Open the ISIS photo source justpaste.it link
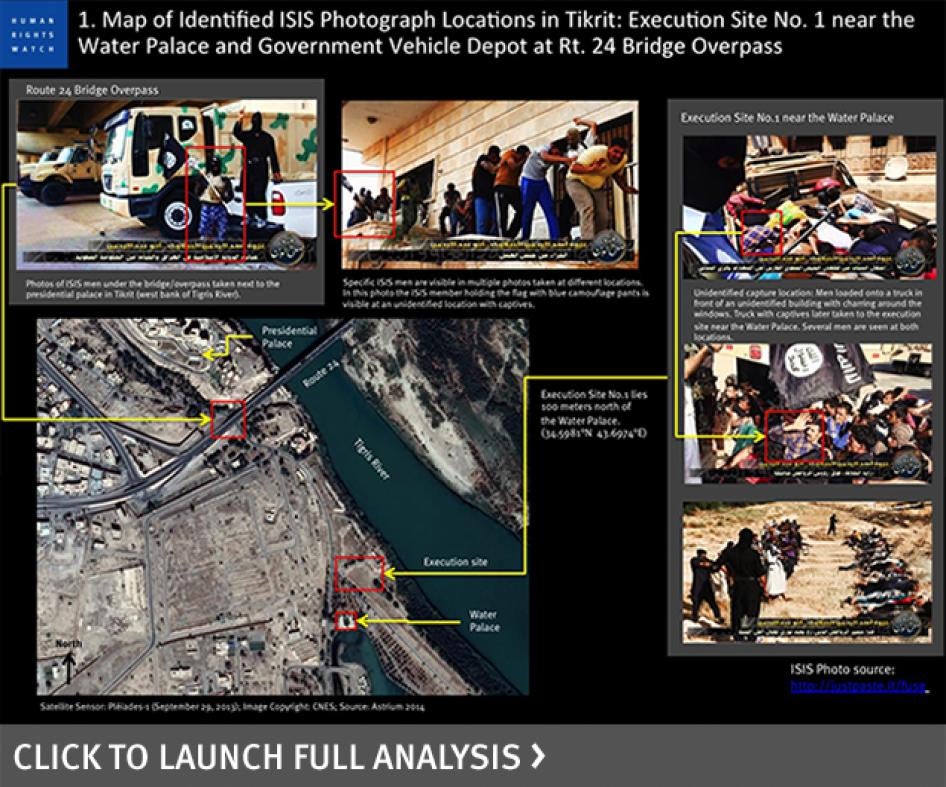This screenshot has width=946, height=787. (x=858, y=687)
